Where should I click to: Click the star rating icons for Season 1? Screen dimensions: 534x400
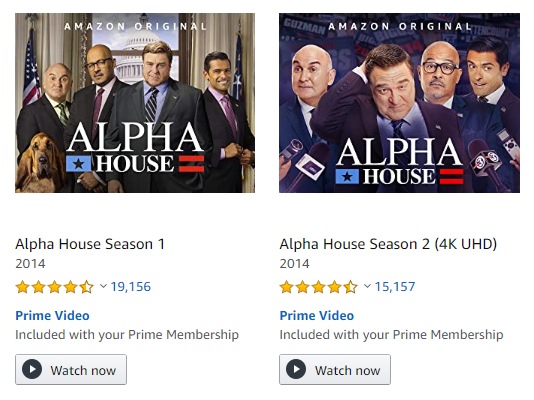click(54, 287)
